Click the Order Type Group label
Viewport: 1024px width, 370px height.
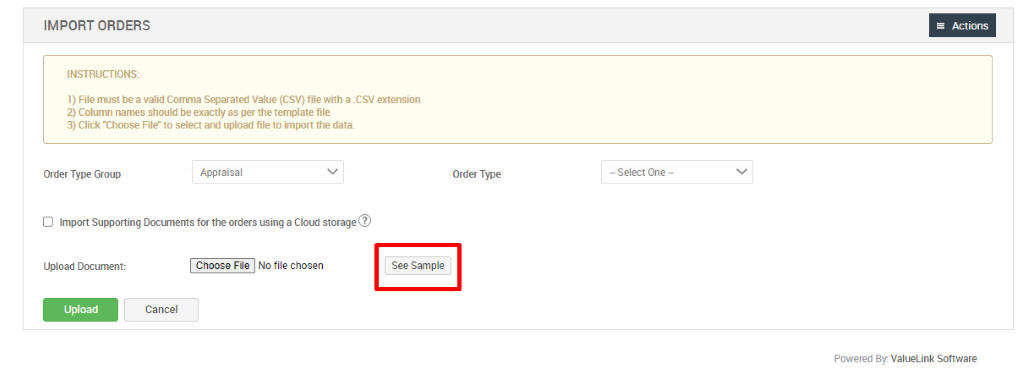(x=82, y=174)
